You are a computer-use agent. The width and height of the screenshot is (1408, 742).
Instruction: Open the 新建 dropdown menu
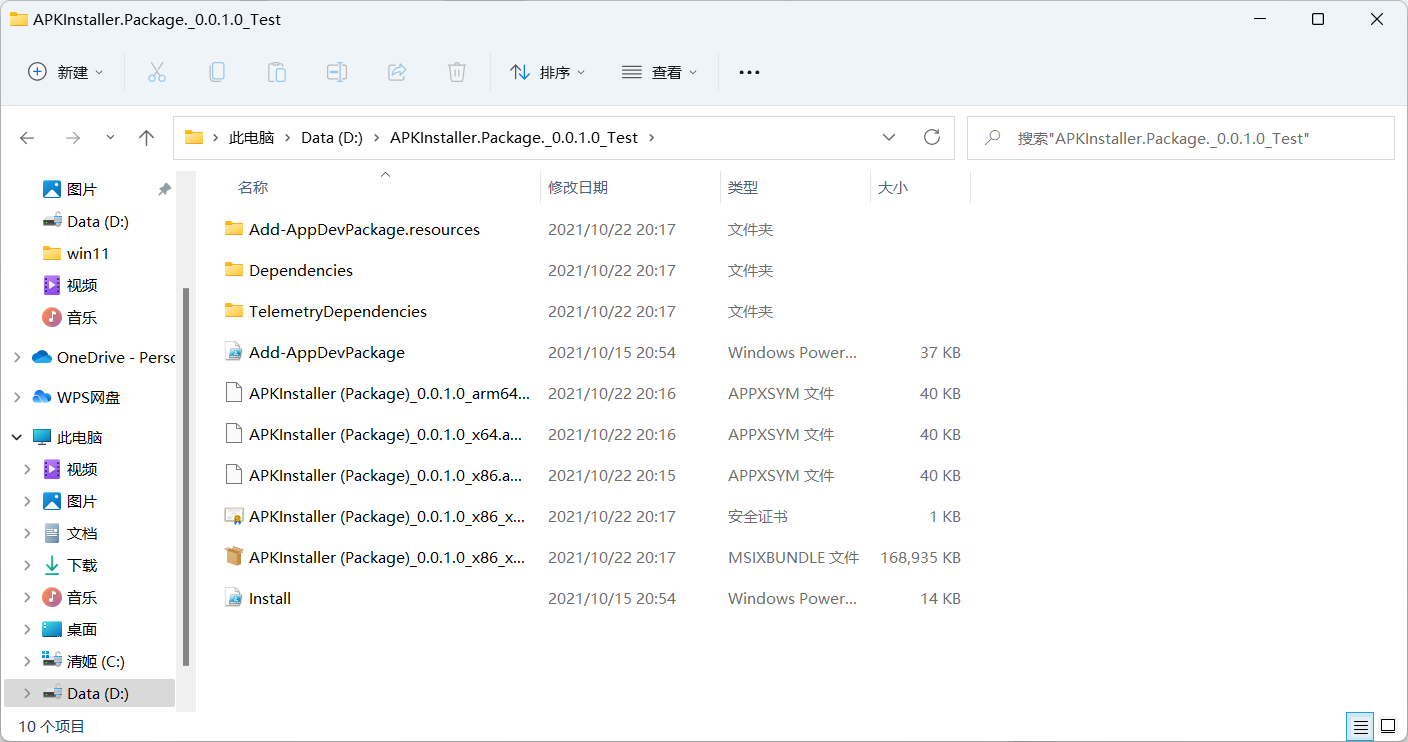pos(66,72)
